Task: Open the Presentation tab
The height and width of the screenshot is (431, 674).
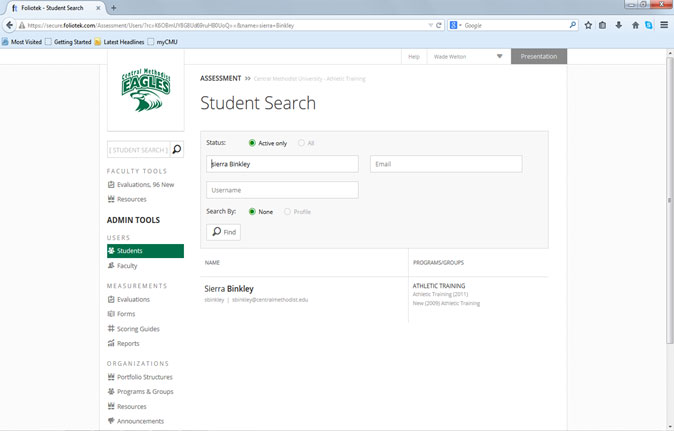Action: [x=538, y=57]
